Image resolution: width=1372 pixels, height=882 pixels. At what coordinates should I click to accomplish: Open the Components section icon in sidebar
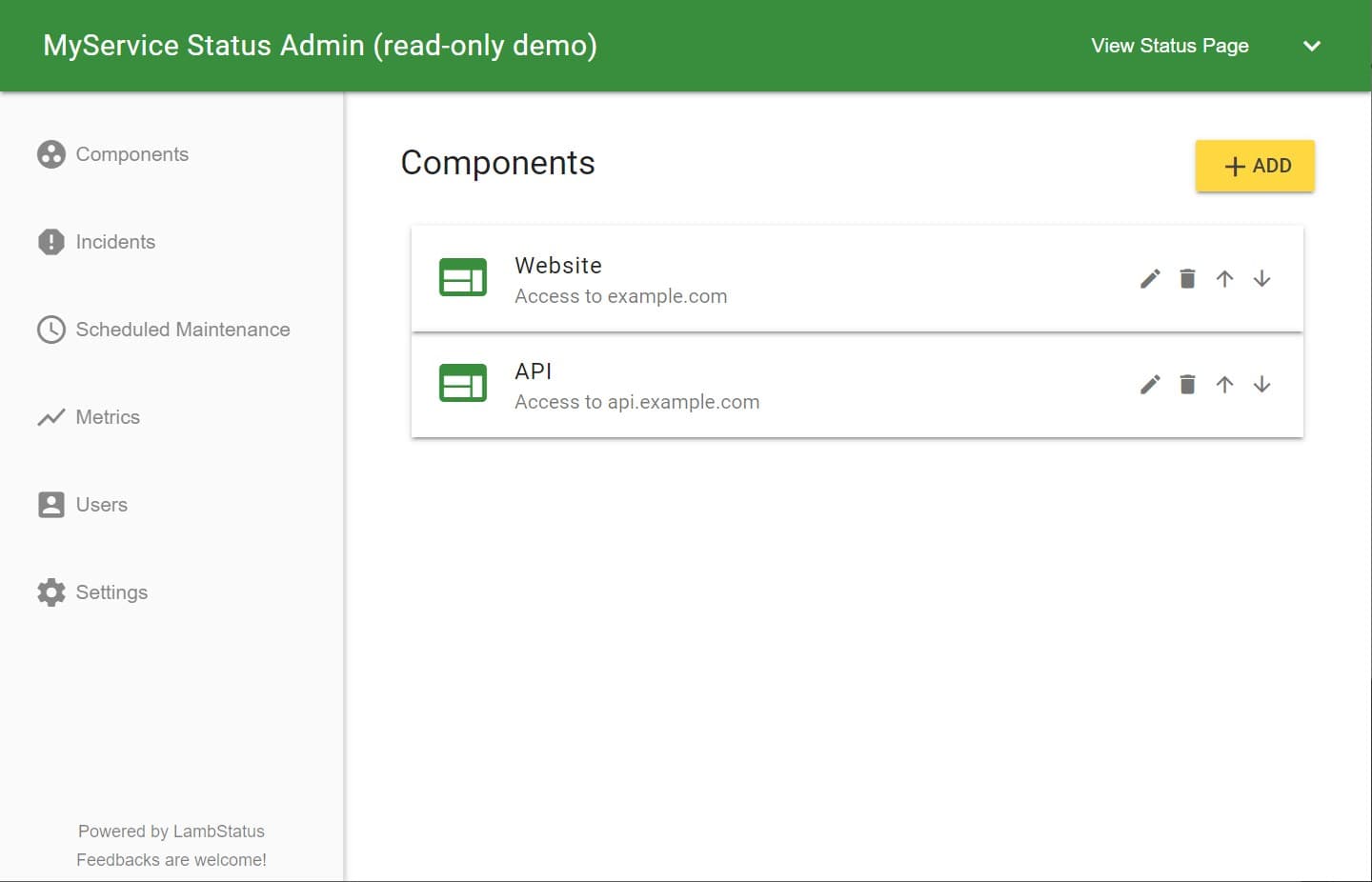pyautogui.click(x=50, y=153)
